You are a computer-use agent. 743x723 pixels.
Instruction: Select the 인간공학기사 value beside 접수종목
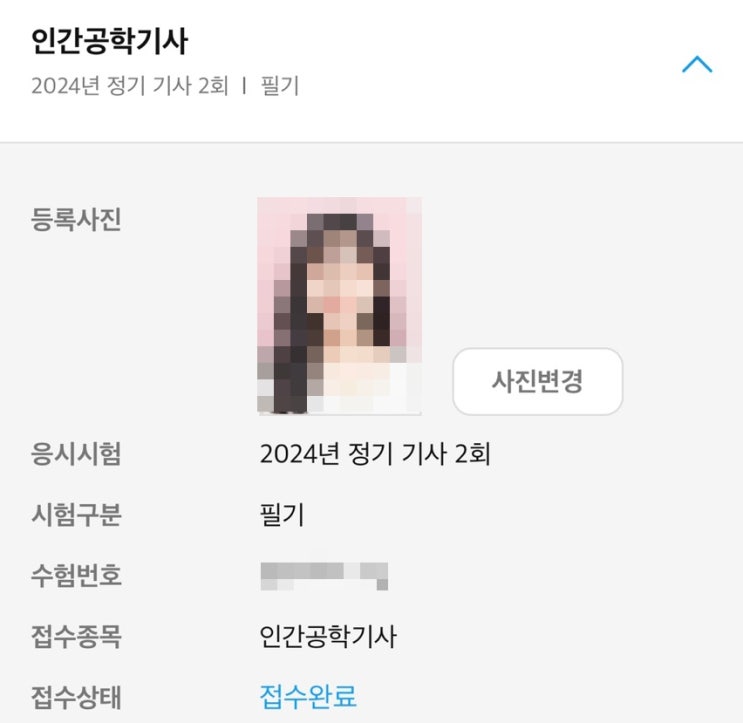328,636
